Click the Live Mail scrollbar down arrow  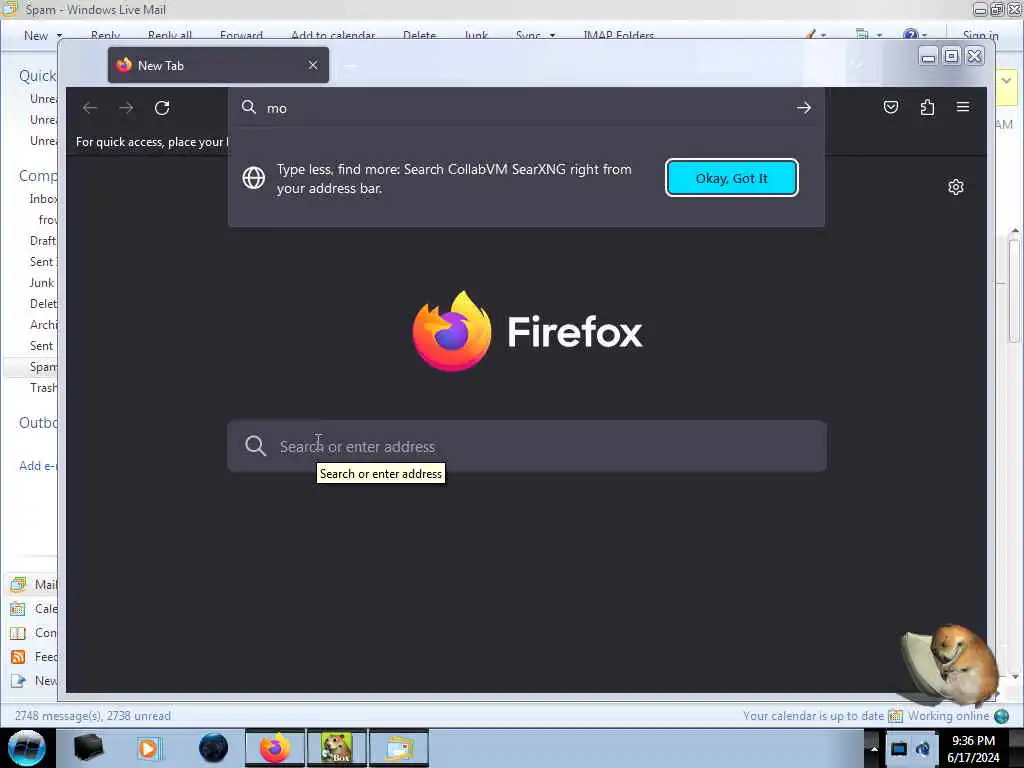pyautogui.click(x=1014, y=677)
